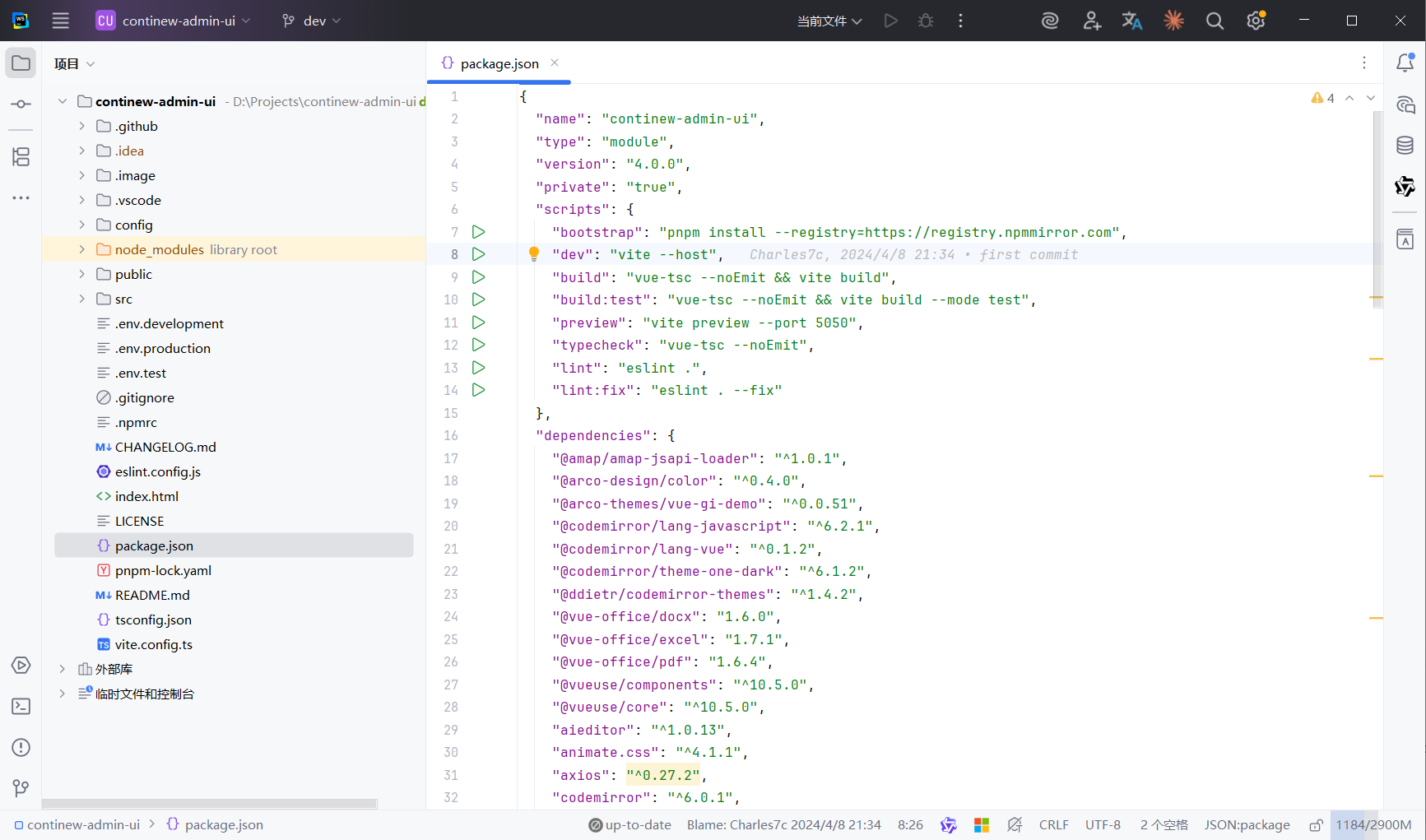1426x840 pixels.
Task: Open the Notifications bell panel
Action: point(1405,63)
